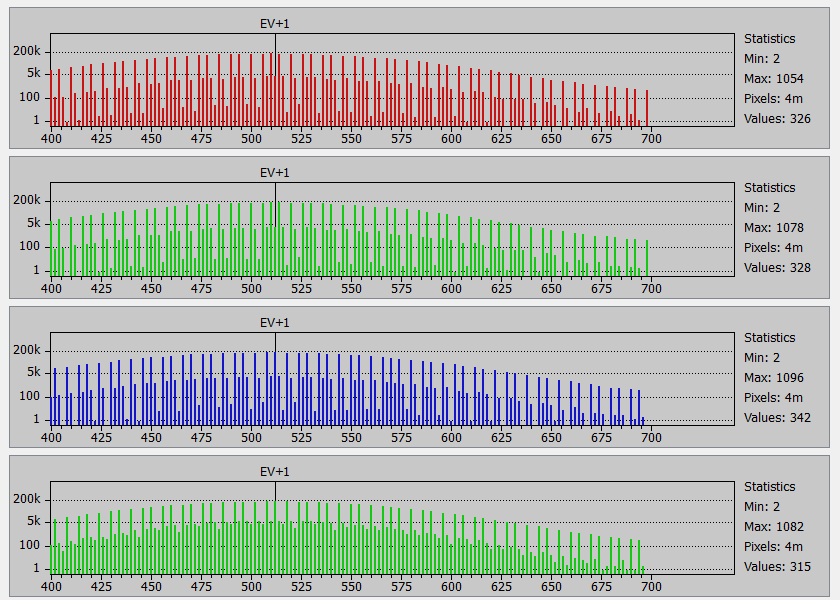This screenshot has height=600, width=840.
Task: Click 'Min: 2' beside the blue histogram
Action: coord(762,357)
